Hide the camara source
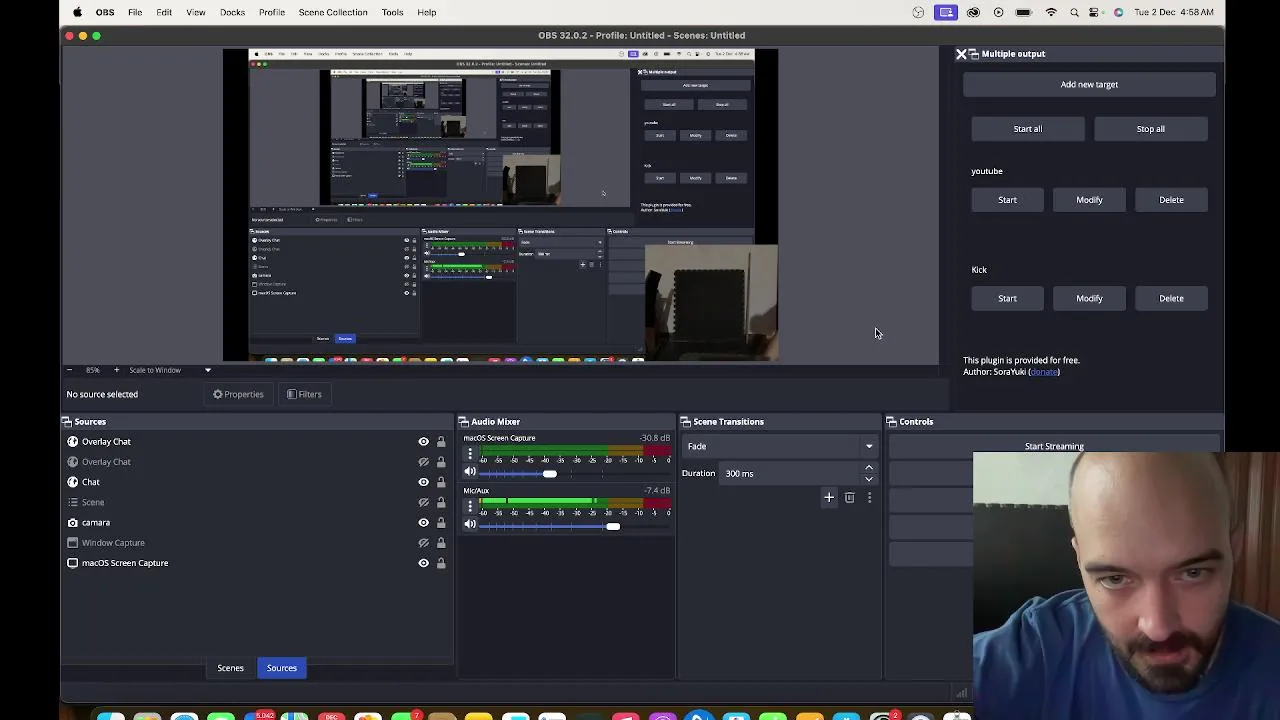Viewport: 1280px width, 720px height. (423, 523)
